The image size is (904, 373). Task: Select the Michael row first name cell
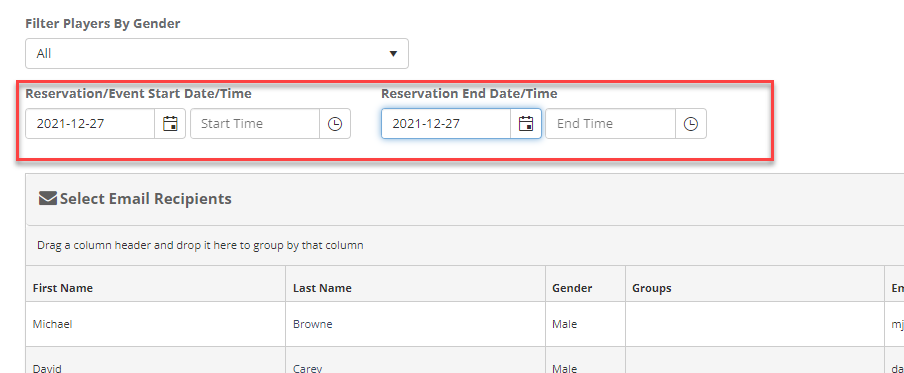pyautogui.click(x=156, y=324)
